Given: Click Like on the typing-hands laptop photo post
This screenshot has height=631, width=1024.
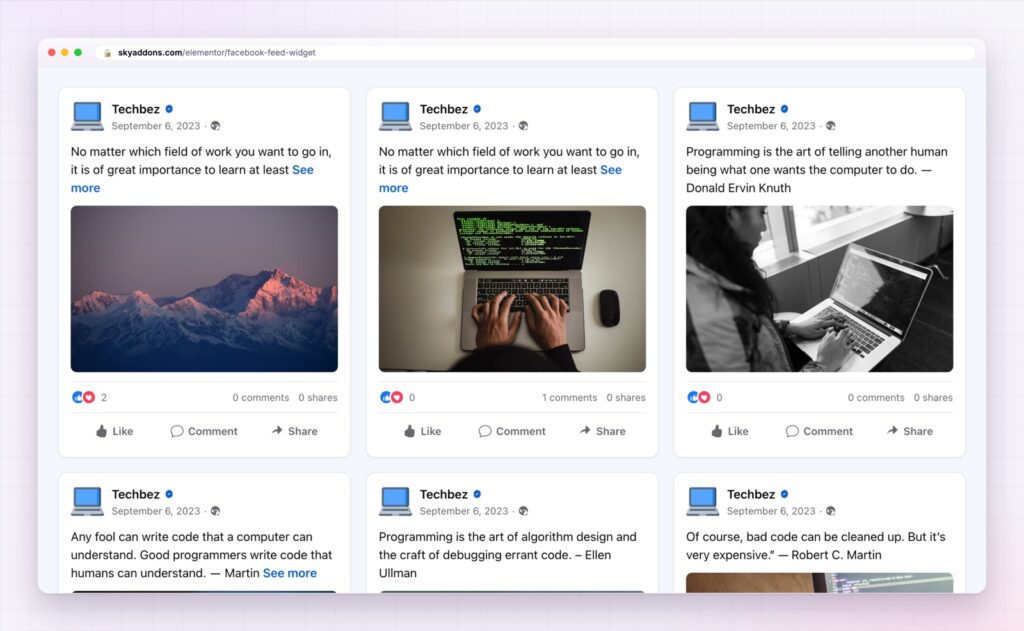Looking at the screenshot, I should (423, 431).
